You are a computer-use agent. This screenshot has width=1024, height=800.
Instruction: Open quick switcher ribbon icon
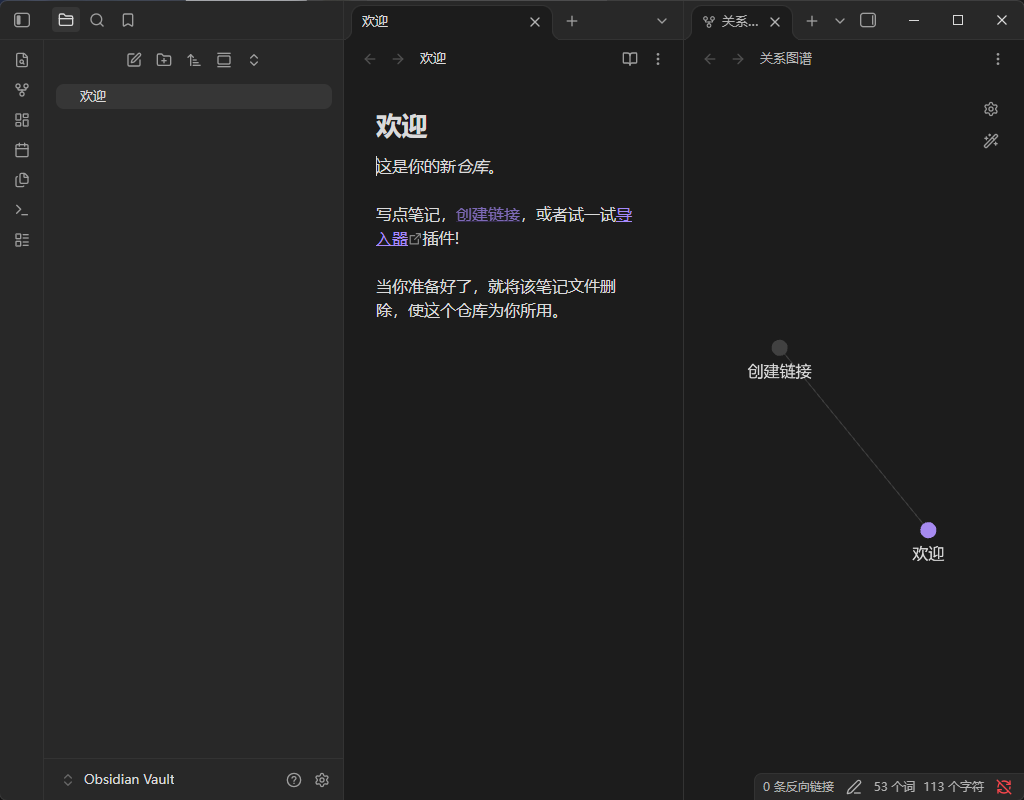click(x=22, y=60)
